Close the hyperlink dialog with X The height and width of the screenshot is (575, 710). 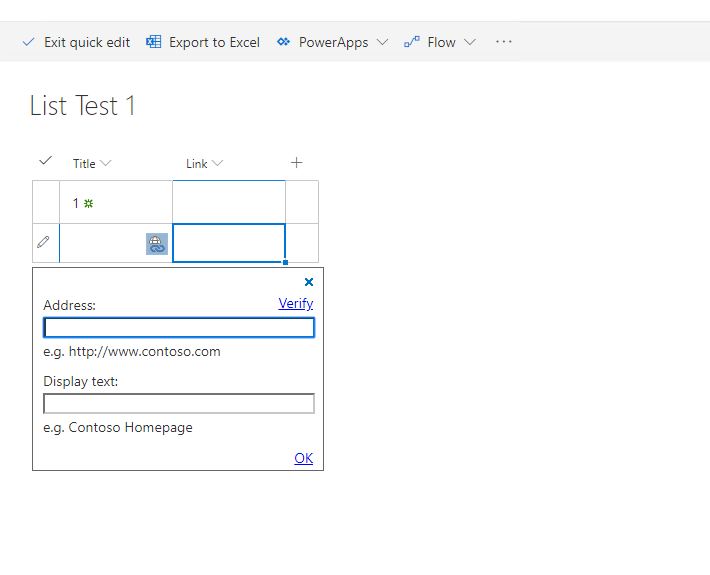[x=309, y=282]
